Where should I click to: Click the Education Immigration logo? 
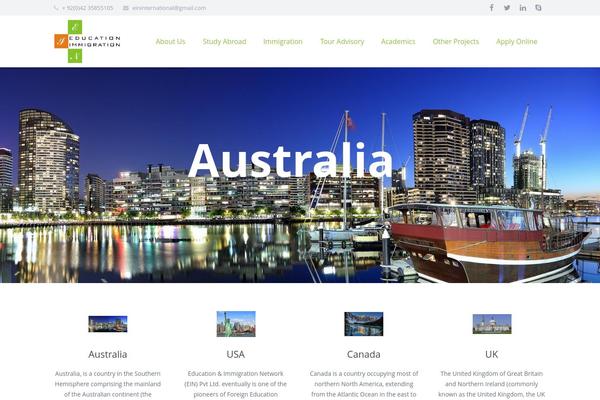coord(87,41)
